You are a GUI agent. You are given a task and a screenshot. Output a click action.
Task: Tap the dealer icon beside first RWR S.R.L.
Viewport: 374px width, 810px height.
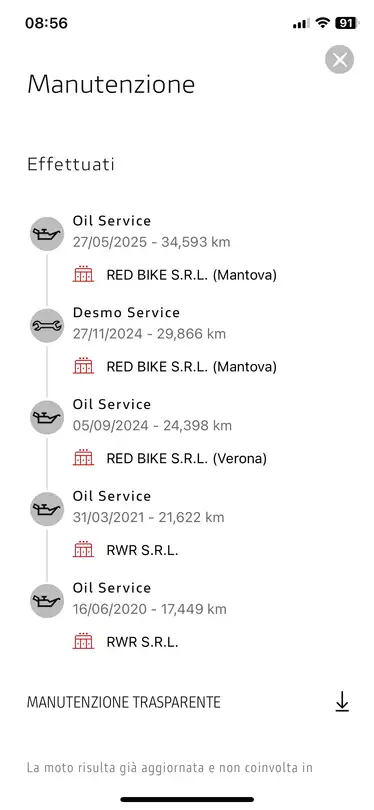pos(83,550)
